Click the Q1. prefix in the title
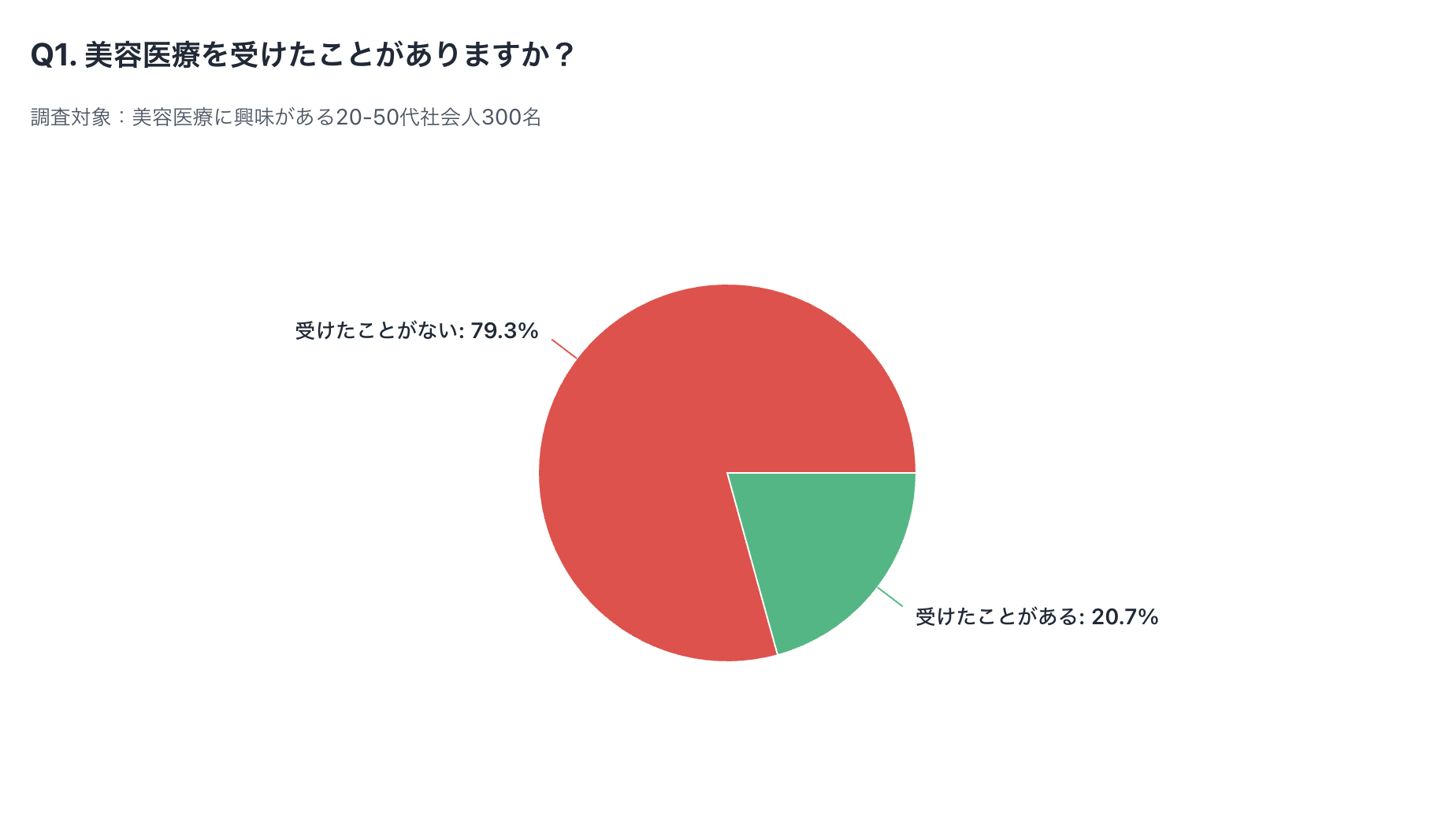Screen dimensions: 1456x815 [53, 55]
